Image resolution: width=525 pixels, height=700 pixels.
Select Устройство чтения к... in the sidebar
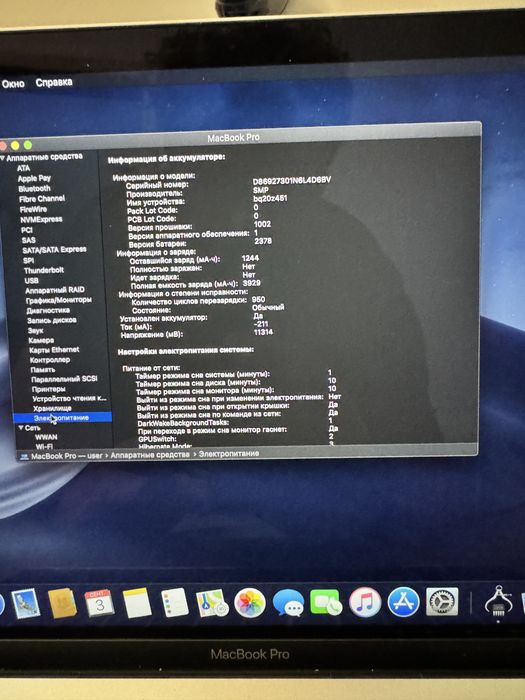(69, 398)
